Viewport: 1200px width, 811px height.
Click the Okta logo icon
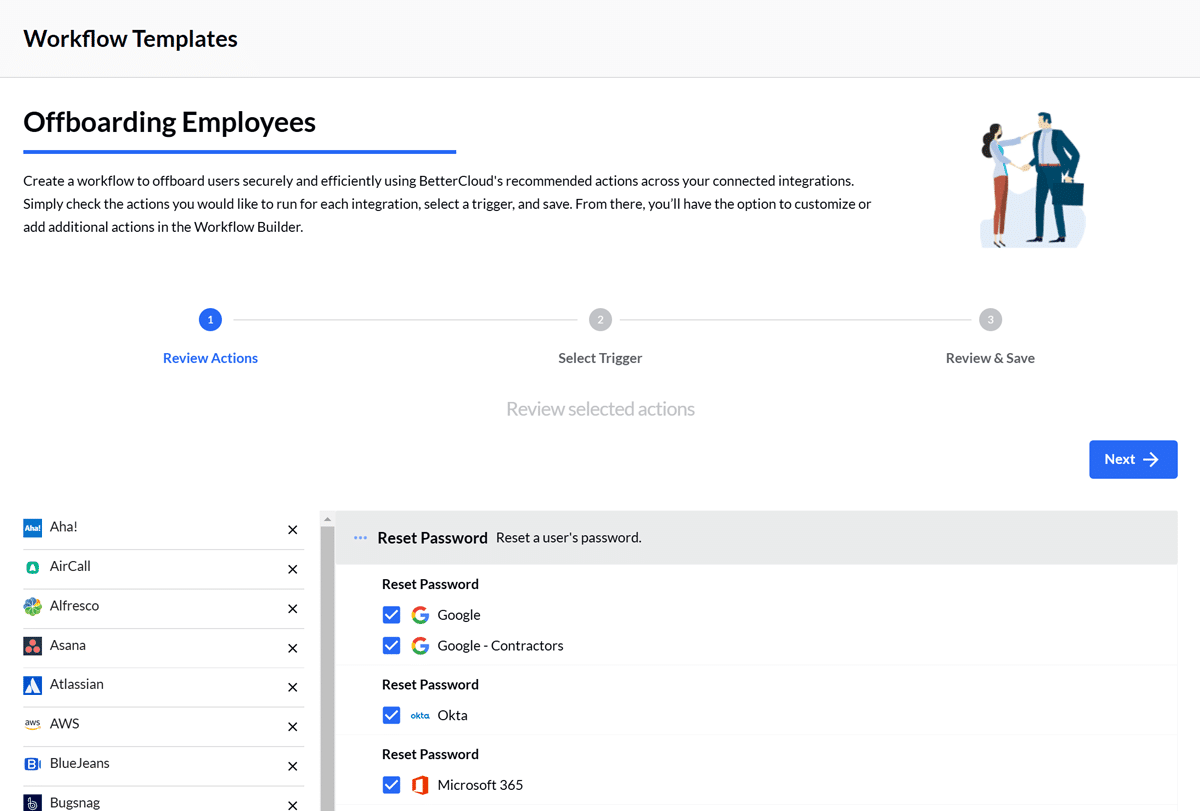[420, 716]
